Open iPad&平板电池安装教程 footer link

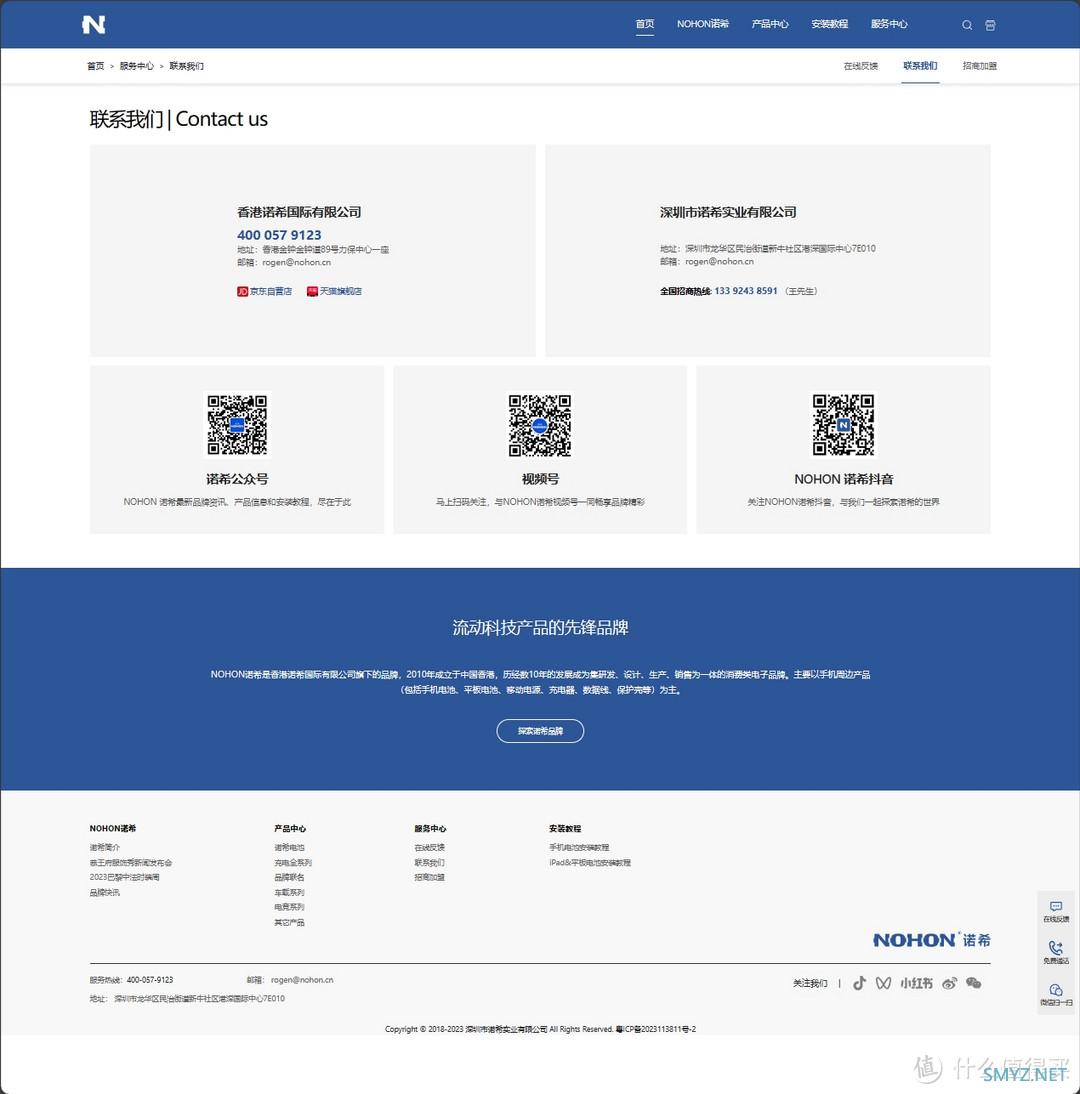(x=590, y=862)
